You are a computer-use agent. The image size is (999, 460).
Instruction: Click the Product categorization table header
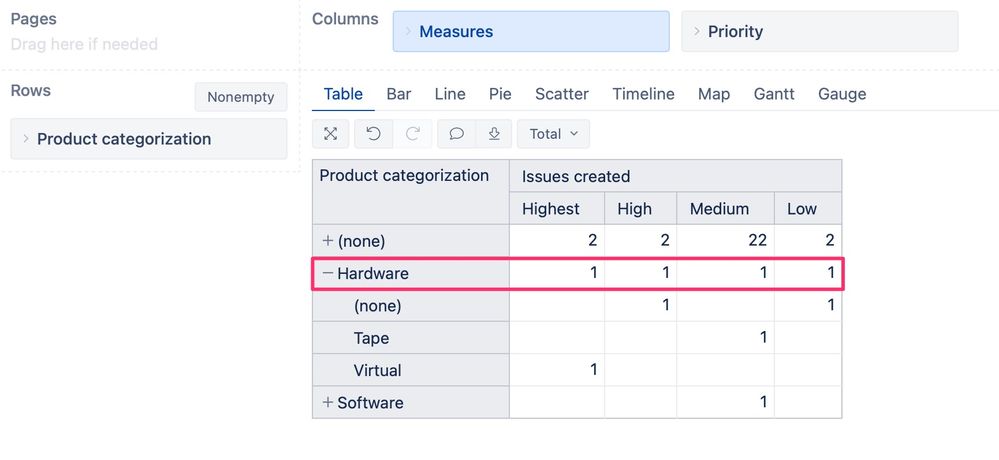pyautogui.click(x=410, y=192)
